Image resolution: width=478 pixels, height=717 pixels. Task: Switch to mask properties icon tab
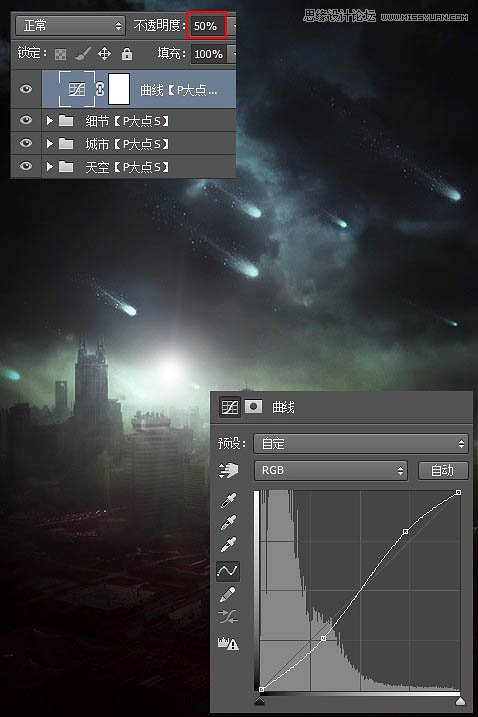[253, 406]
